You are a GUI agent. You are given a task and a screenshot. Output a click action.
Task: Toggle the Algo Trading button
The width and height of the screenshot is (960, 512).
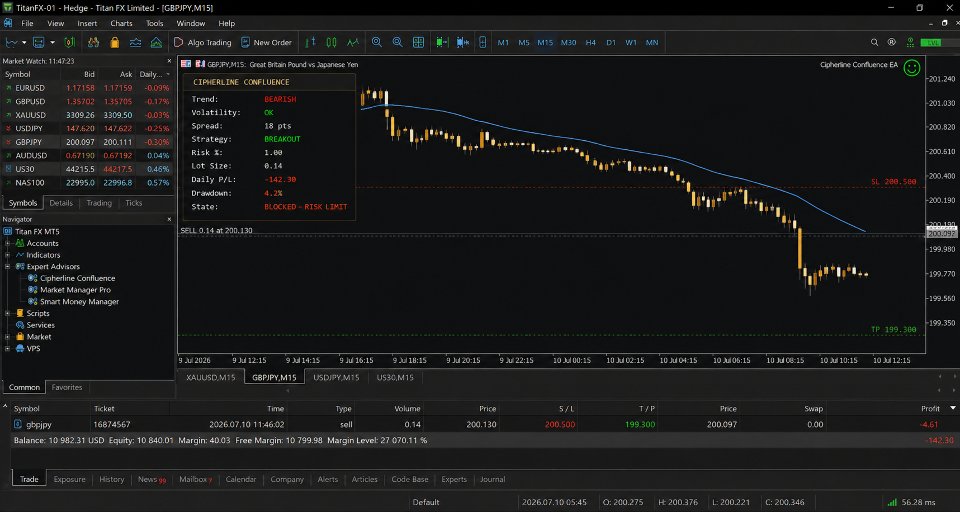203,42
